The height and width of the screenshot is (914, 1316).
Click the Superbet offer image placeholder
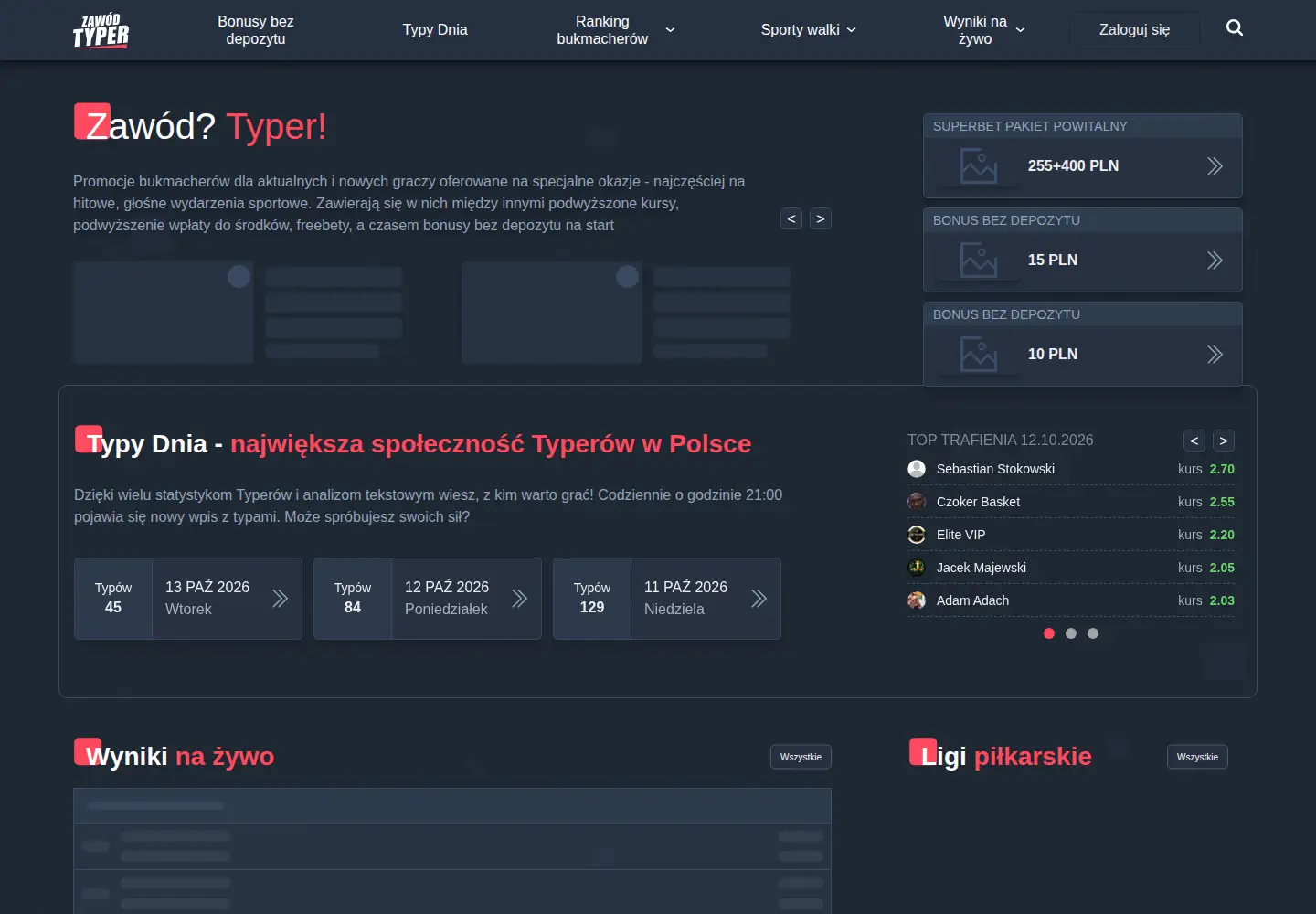click(979, 166)
